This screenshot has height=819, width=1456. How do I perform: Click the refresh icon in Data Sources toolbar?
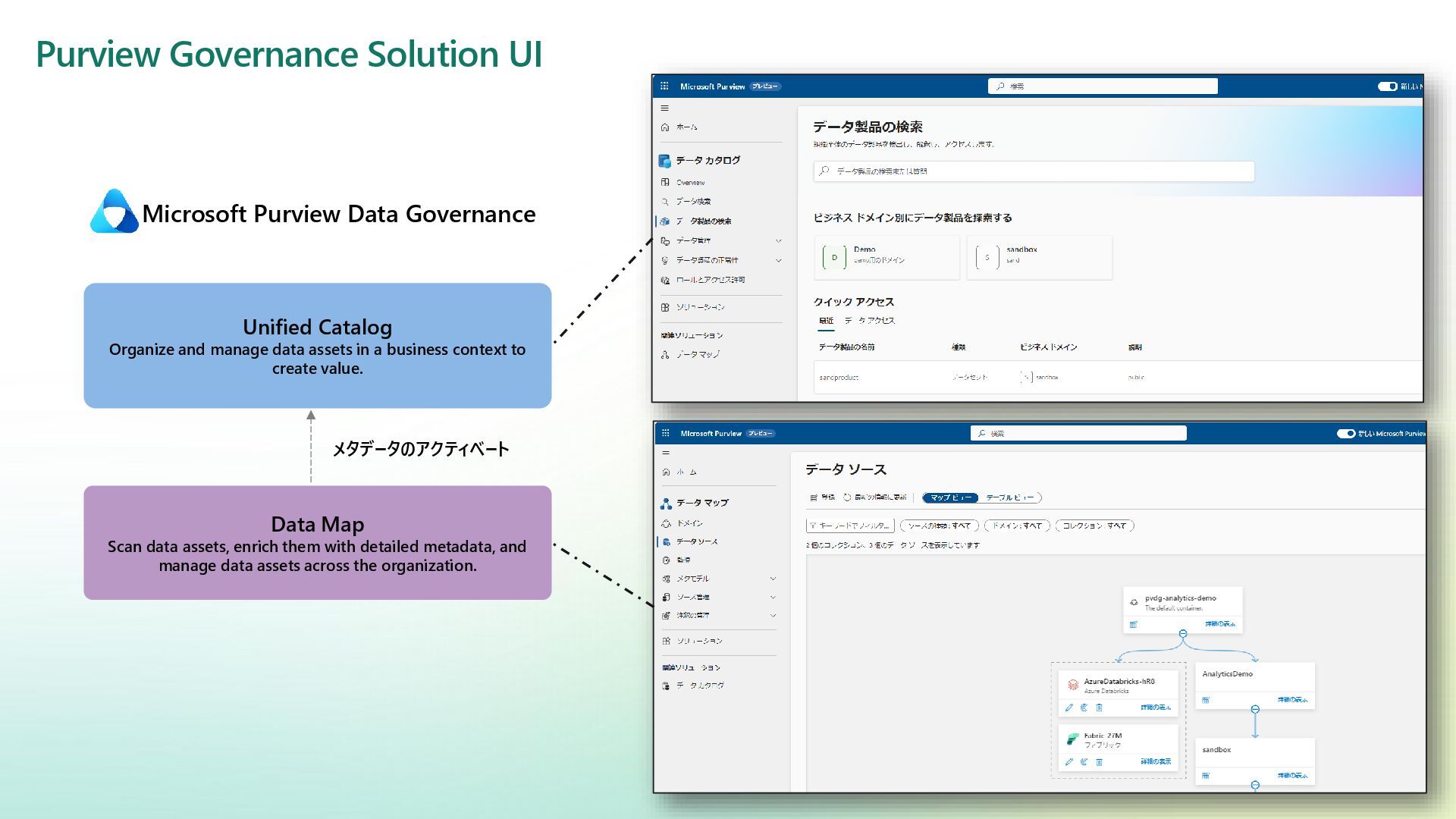tap(847, 497)
